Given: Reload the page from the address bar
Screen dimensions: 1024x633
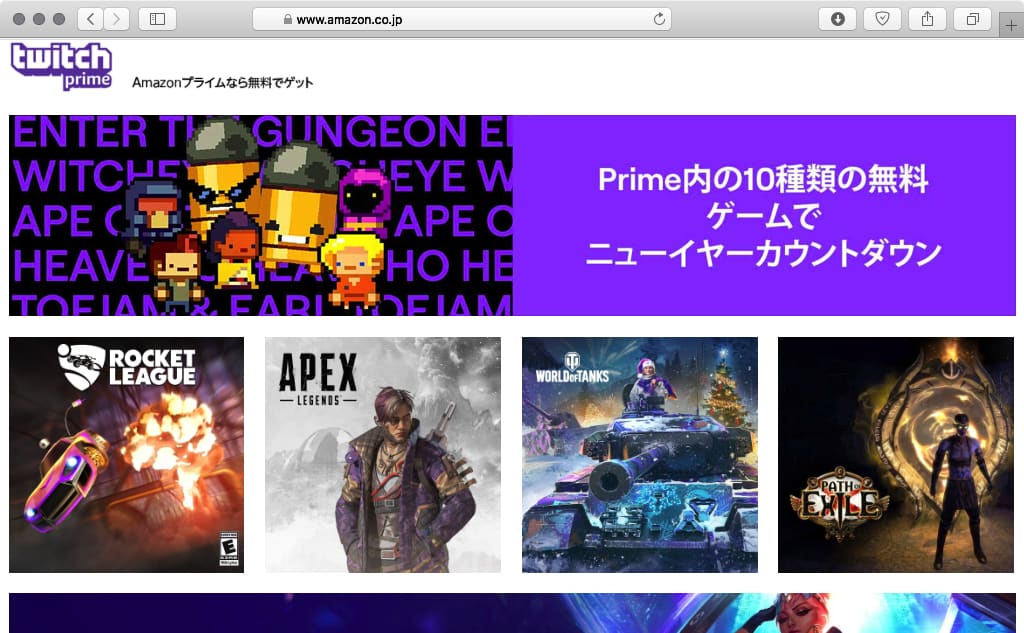Looking at the screenshot, I should pyautogui.click(x=659, y=19).
